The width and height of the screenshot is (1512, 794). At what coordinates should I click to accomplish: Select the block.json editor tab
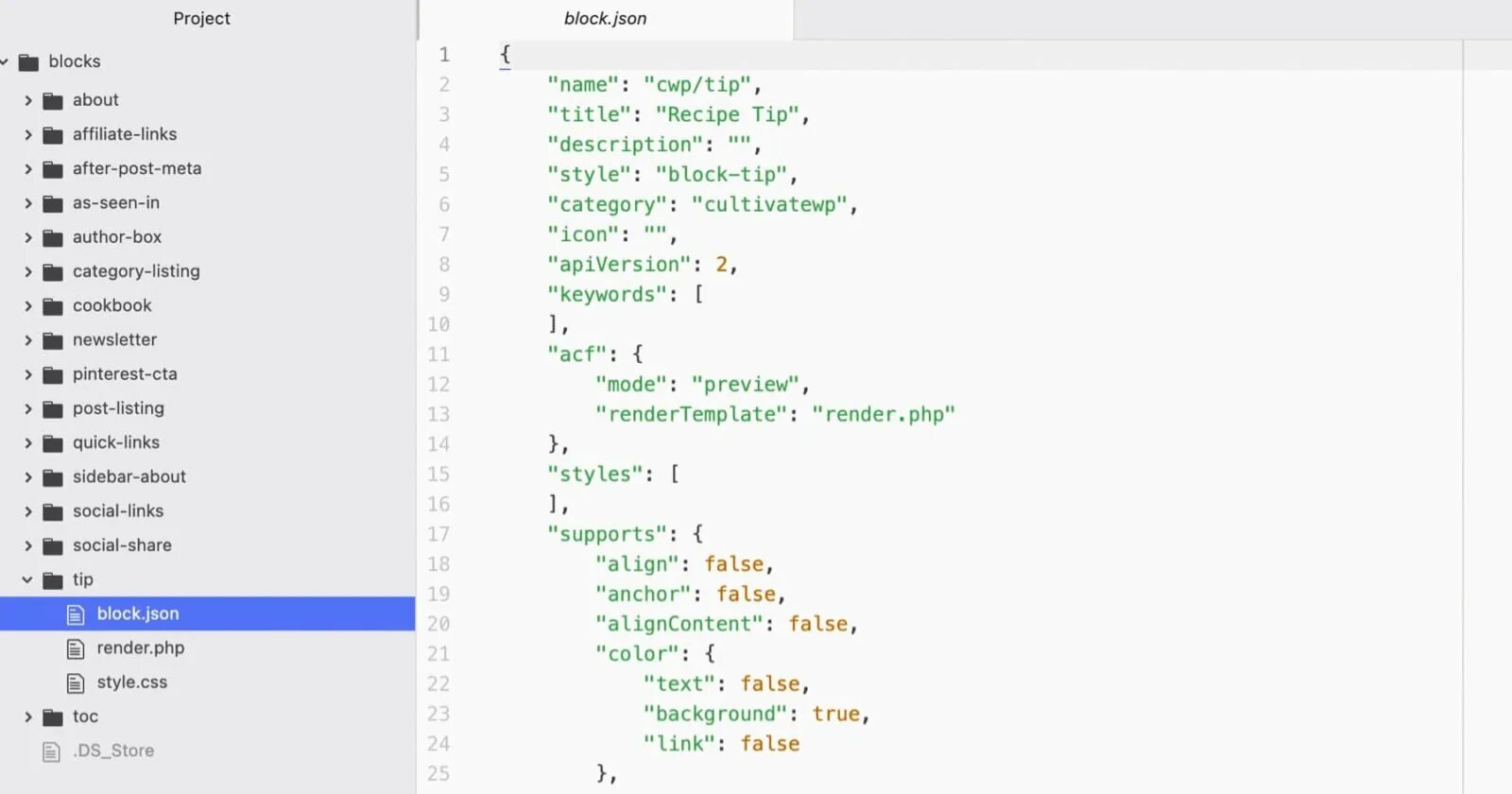pyautogui.click(x=606, y=19)
